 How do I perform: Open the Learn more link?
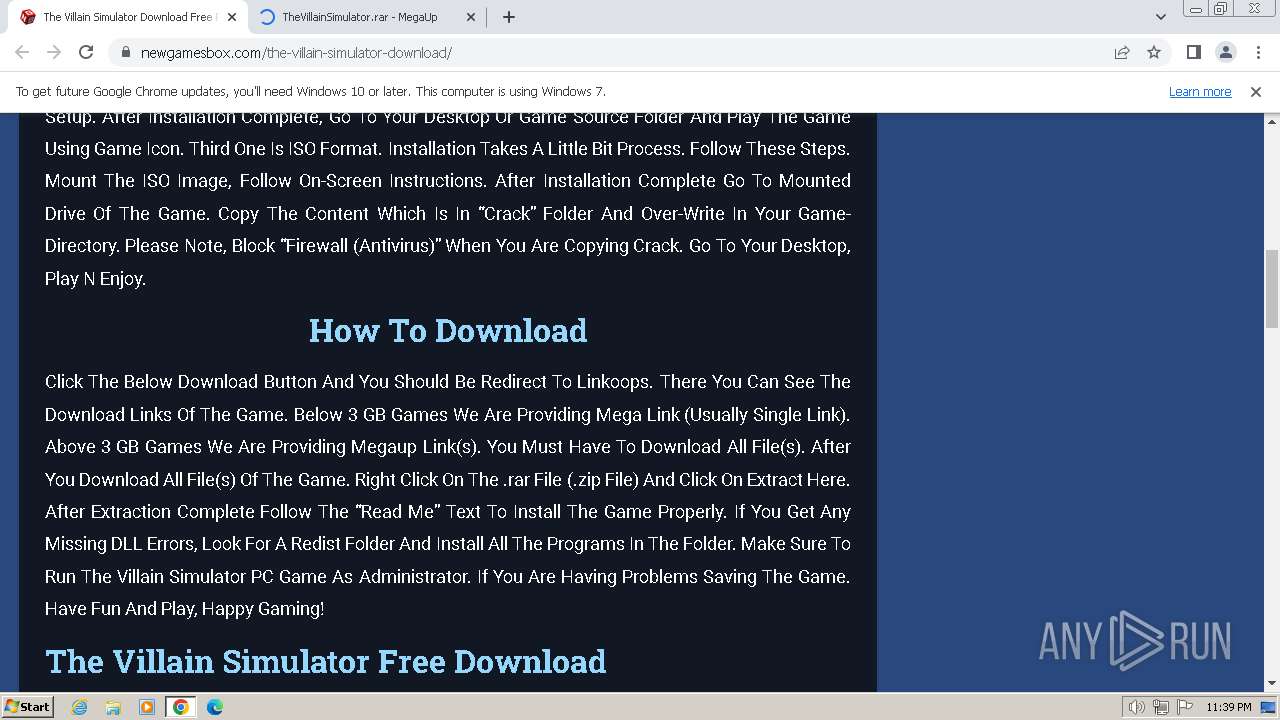click(1200, 92)
